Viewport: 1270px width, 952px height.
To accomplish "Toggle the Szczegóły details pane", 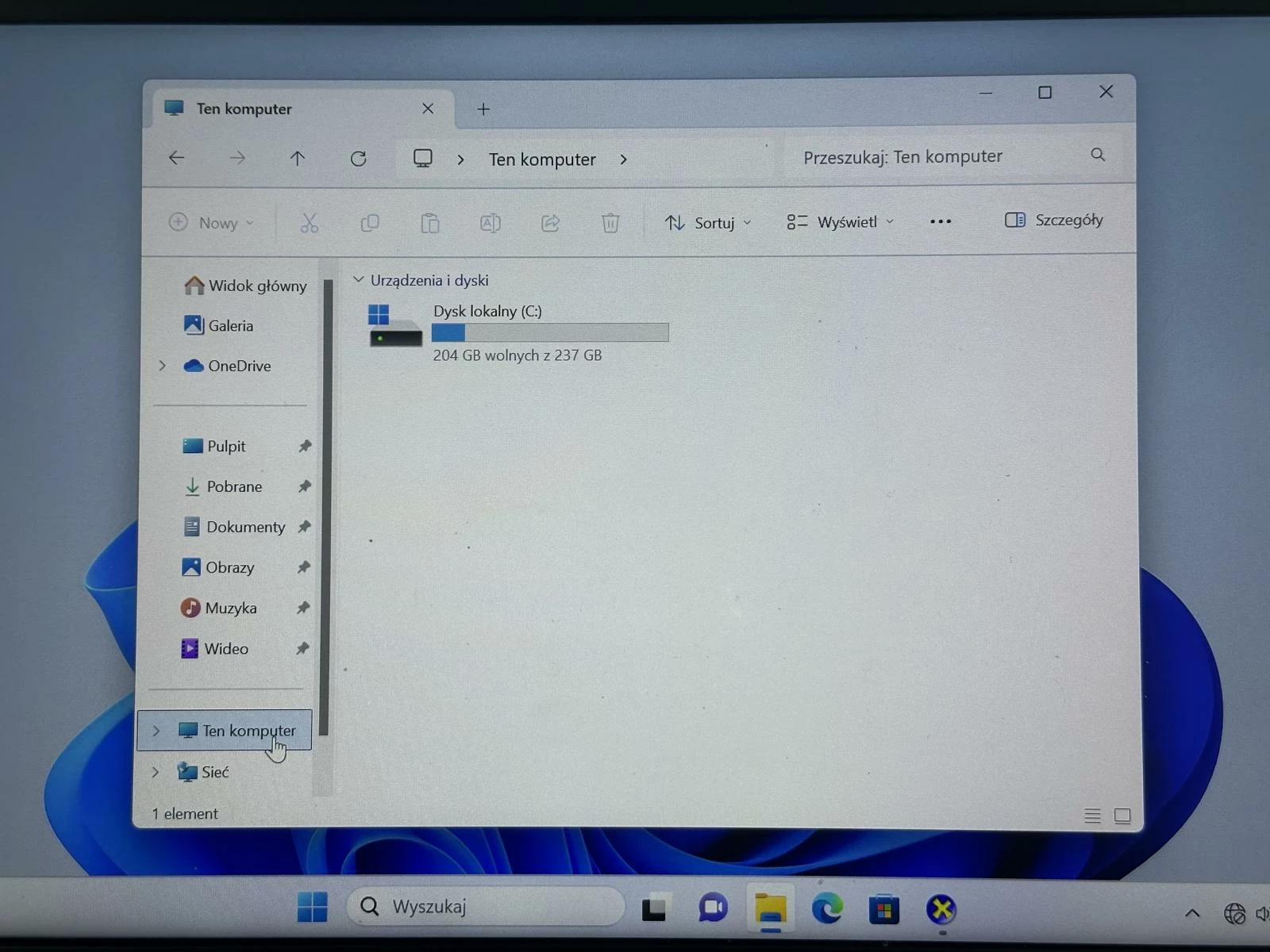I will [1053, 221].
